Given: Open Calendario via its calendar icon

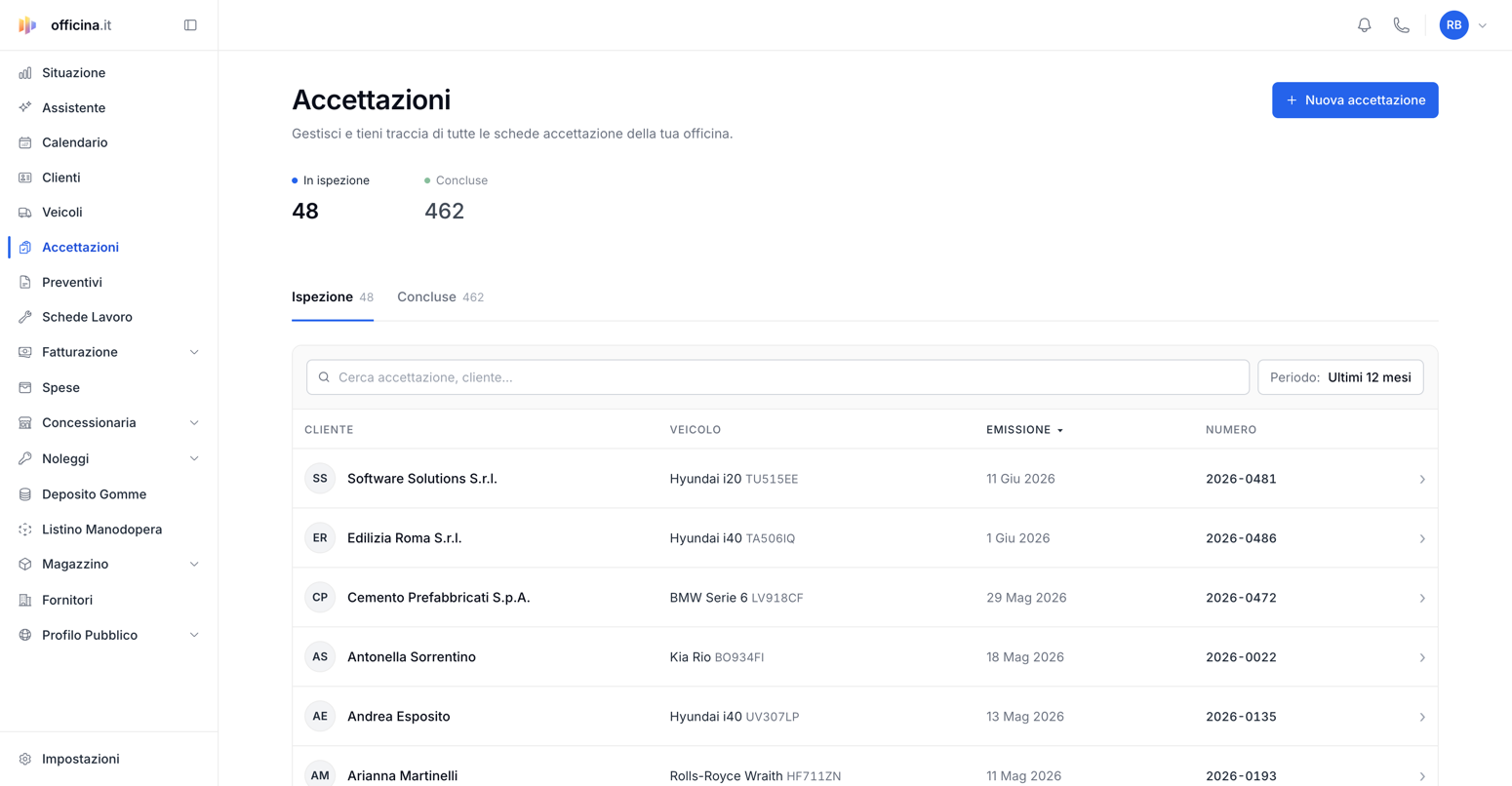Looking at the screenshot, I should 25,142.
